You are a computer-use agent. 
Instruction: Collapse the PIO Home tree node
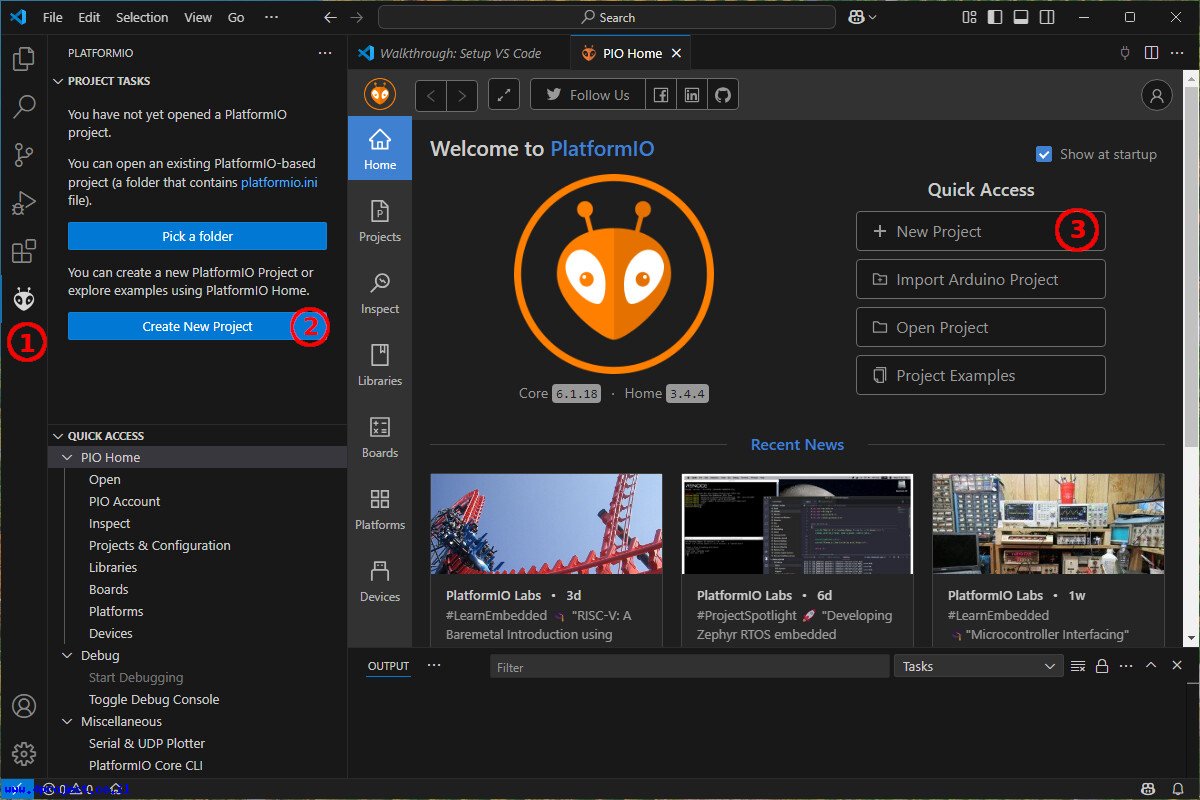pyautogui.click(x=68, y=457)
